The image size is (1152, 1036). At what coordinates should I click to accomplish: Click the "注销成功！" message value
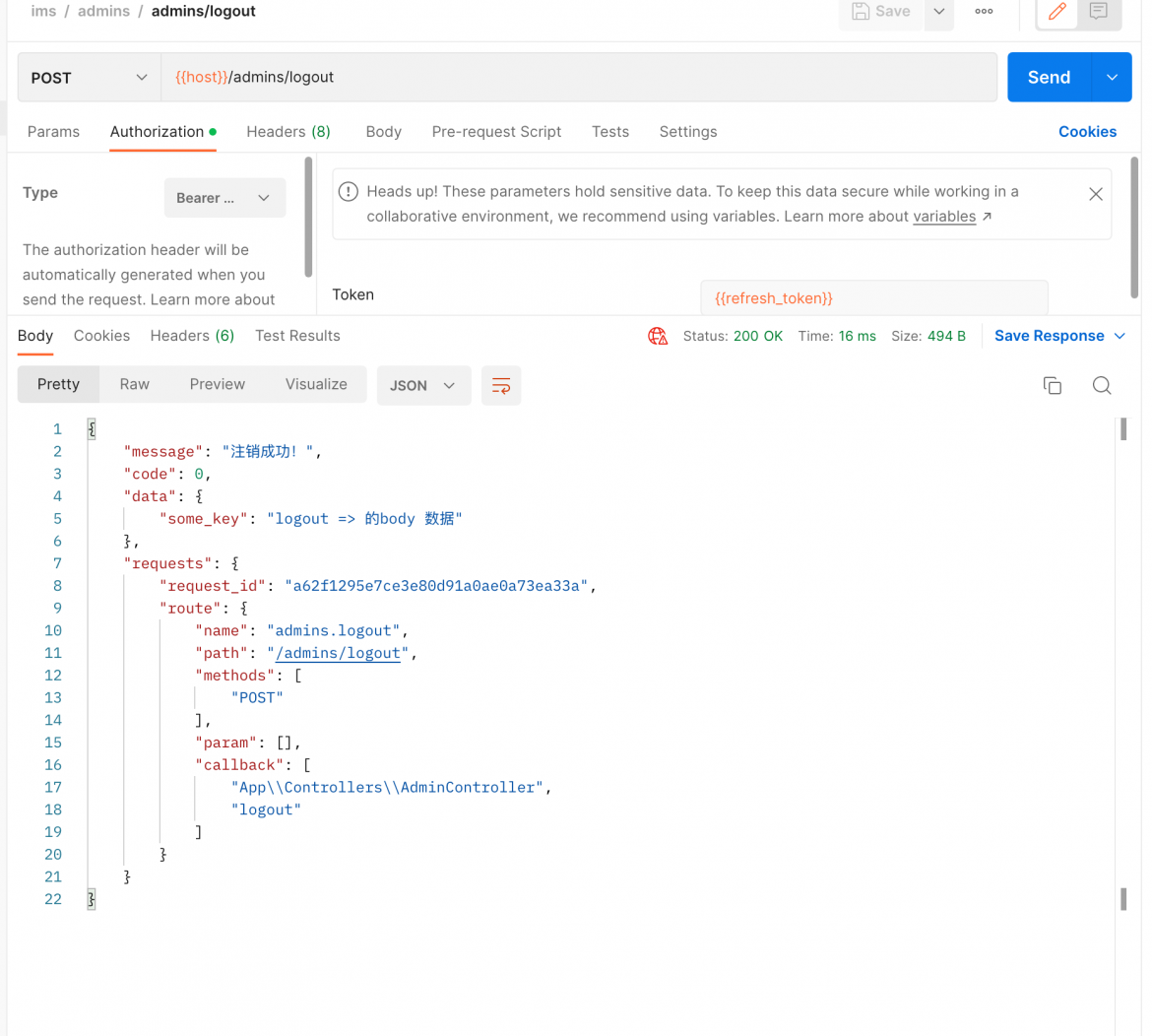(268, 451)
